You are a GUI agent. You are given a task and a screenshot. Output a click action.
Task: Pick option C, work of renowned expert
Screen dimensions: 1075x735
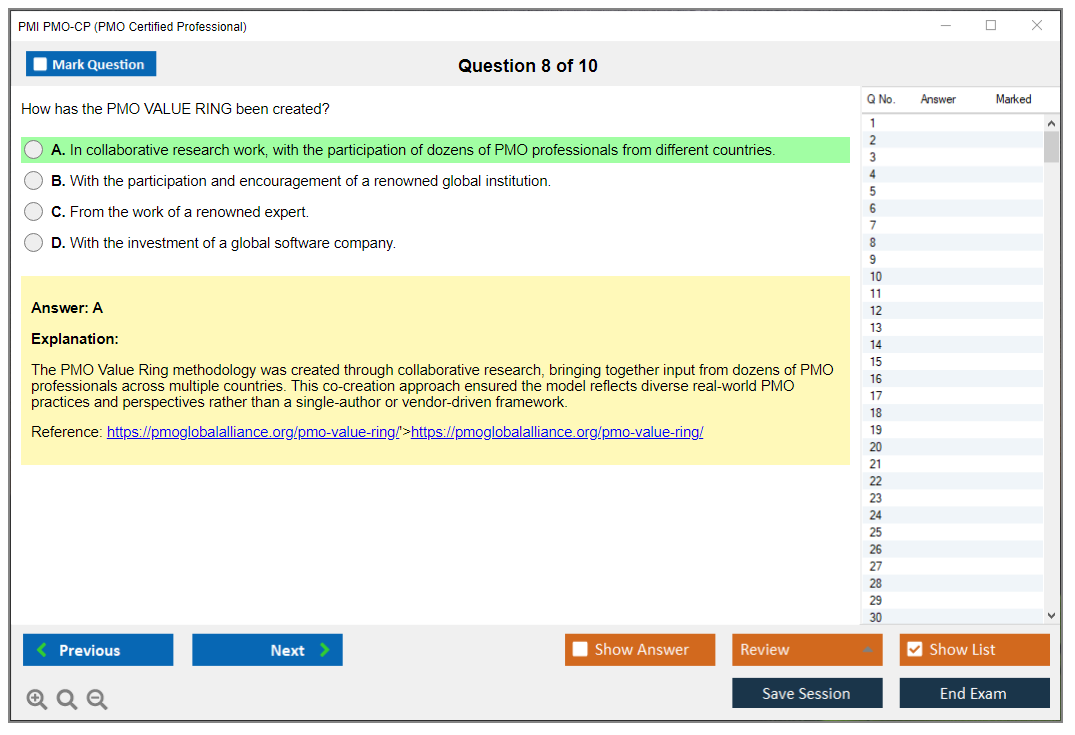point(34,212)
